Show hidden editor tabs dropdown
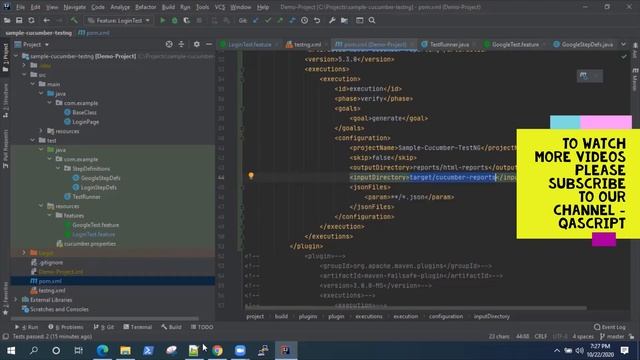The height and width of the screenshot is (360, 640). pos(623,44)
